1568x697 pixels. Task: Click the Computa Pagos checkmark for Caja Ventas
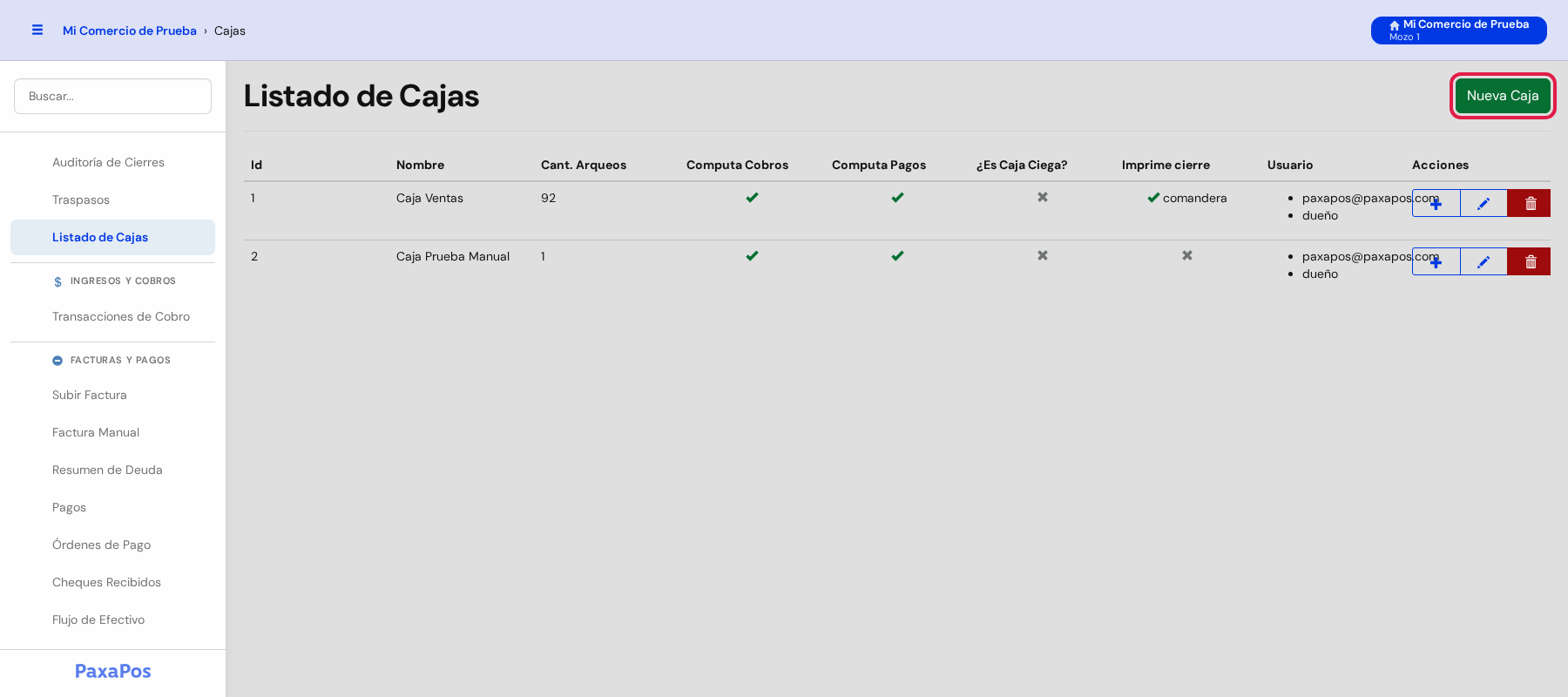click(x=897, y=198)
